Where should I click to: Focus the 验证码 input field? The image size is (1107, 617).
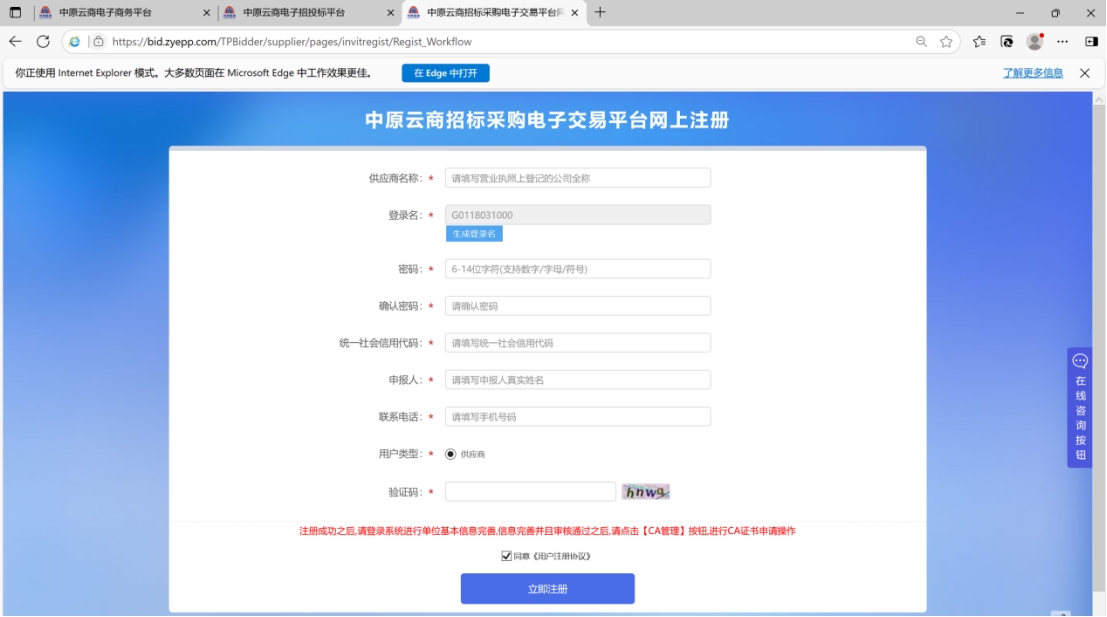point(530,492)
